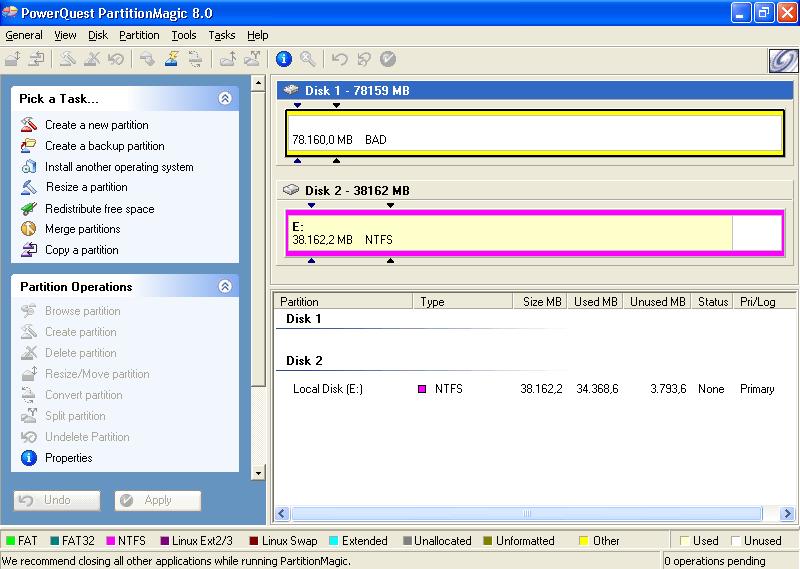Screen dimensions: 800x569
Task: Choose Copy a partition task
Action: 82,250
